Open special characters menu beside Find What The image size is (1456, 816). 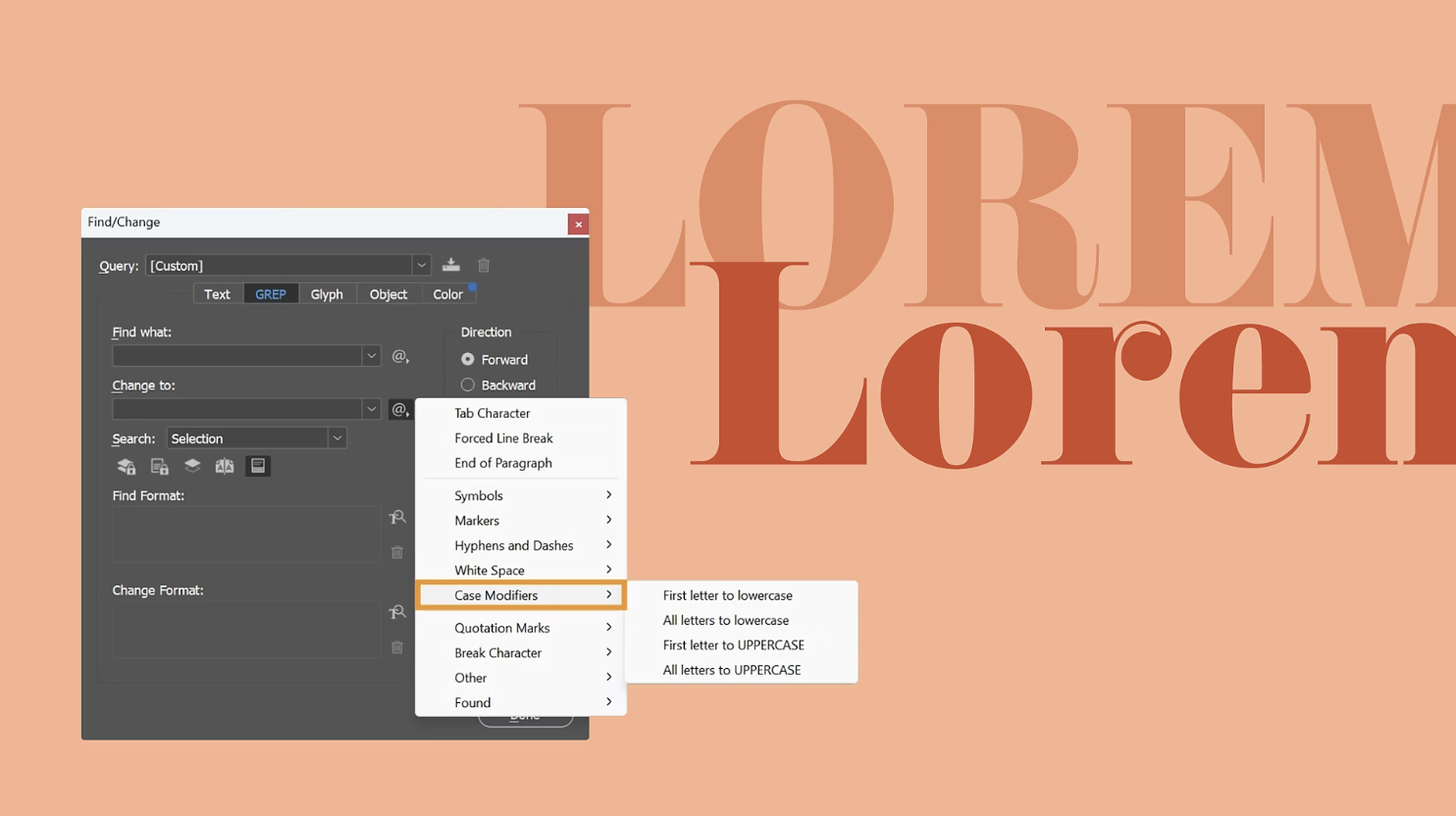399,356
